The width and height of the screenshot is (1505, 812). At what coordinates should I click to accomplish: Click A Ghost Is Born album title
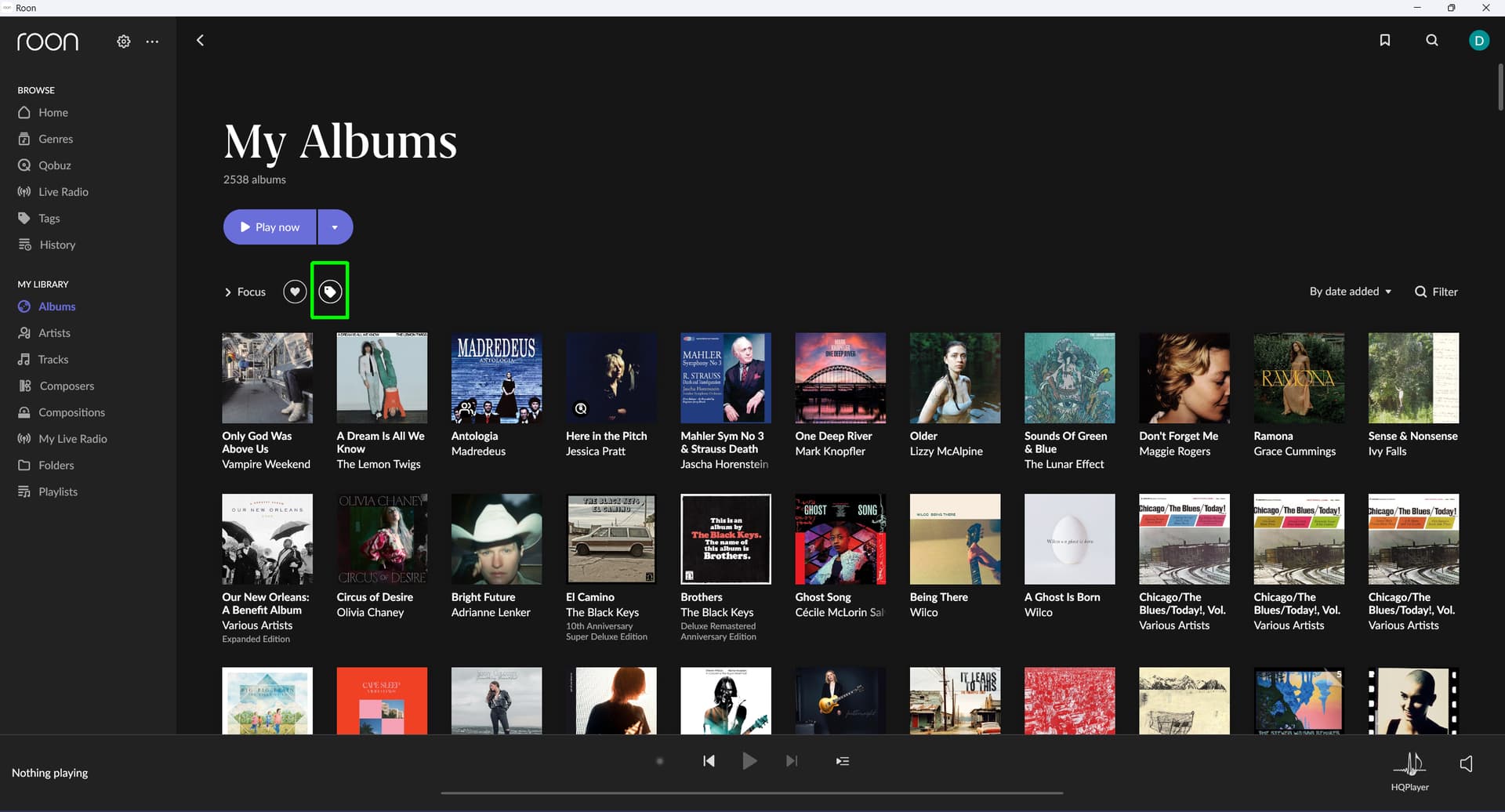(1062, 597)
